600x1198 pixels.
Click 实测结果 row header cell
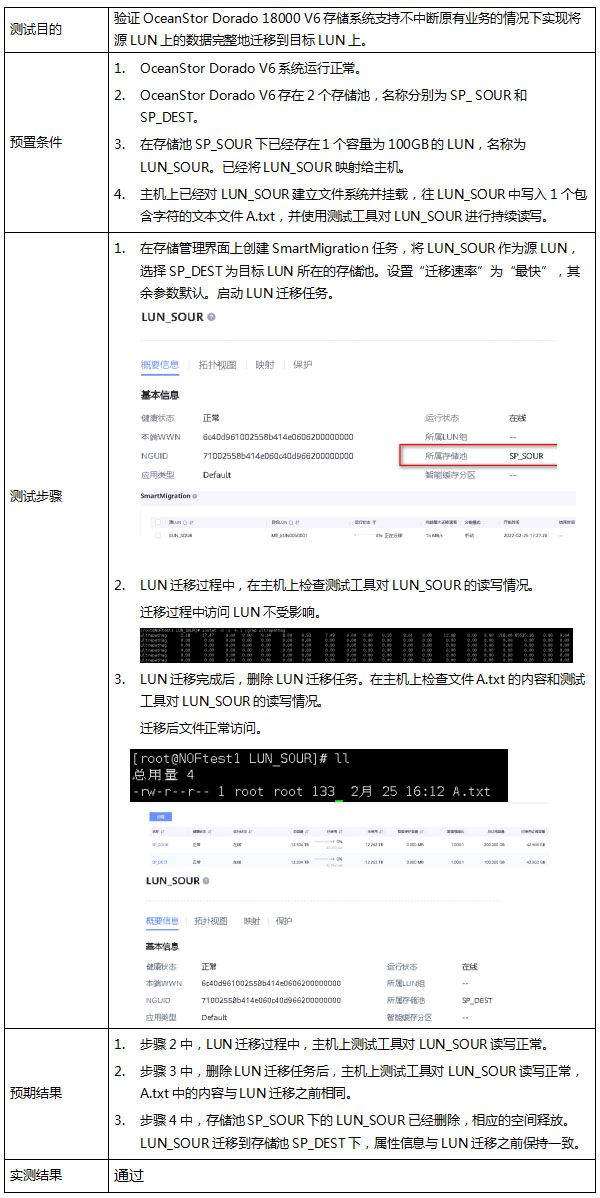55,1175
